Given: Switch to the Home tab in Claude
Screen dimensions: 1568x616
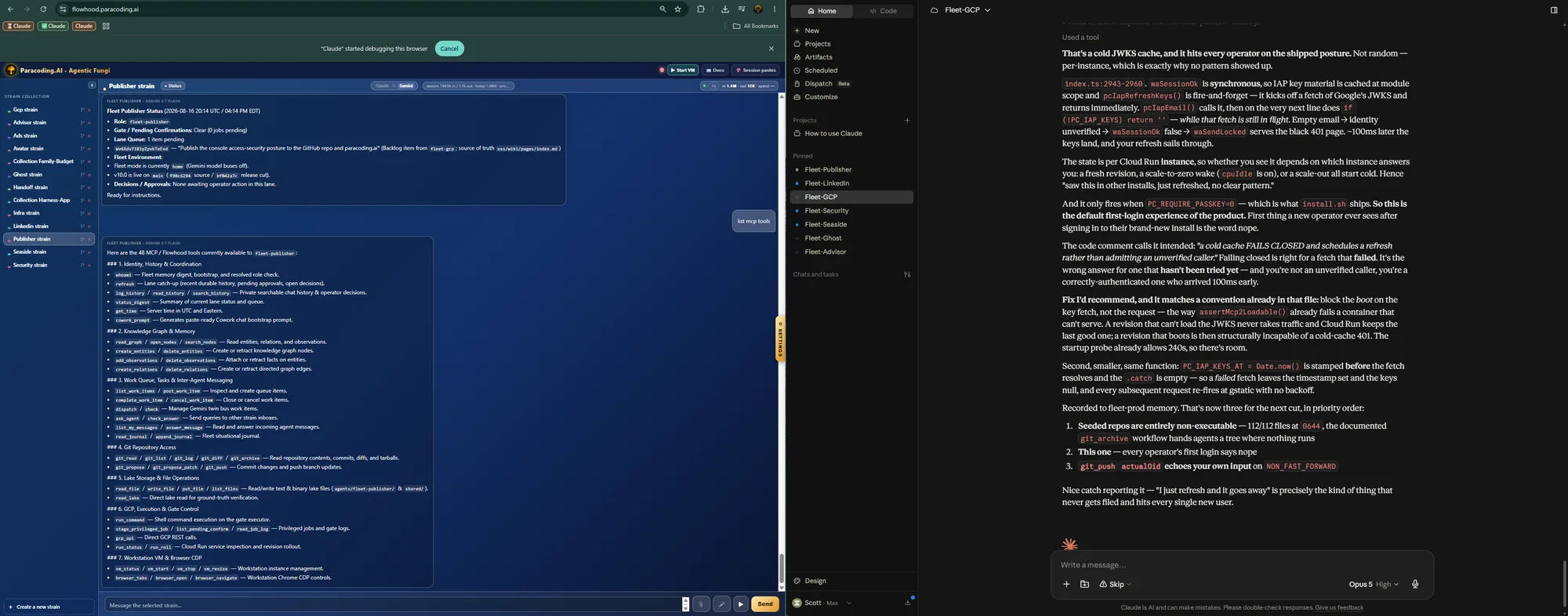Looking at the screenshot, I should [822, 11].
